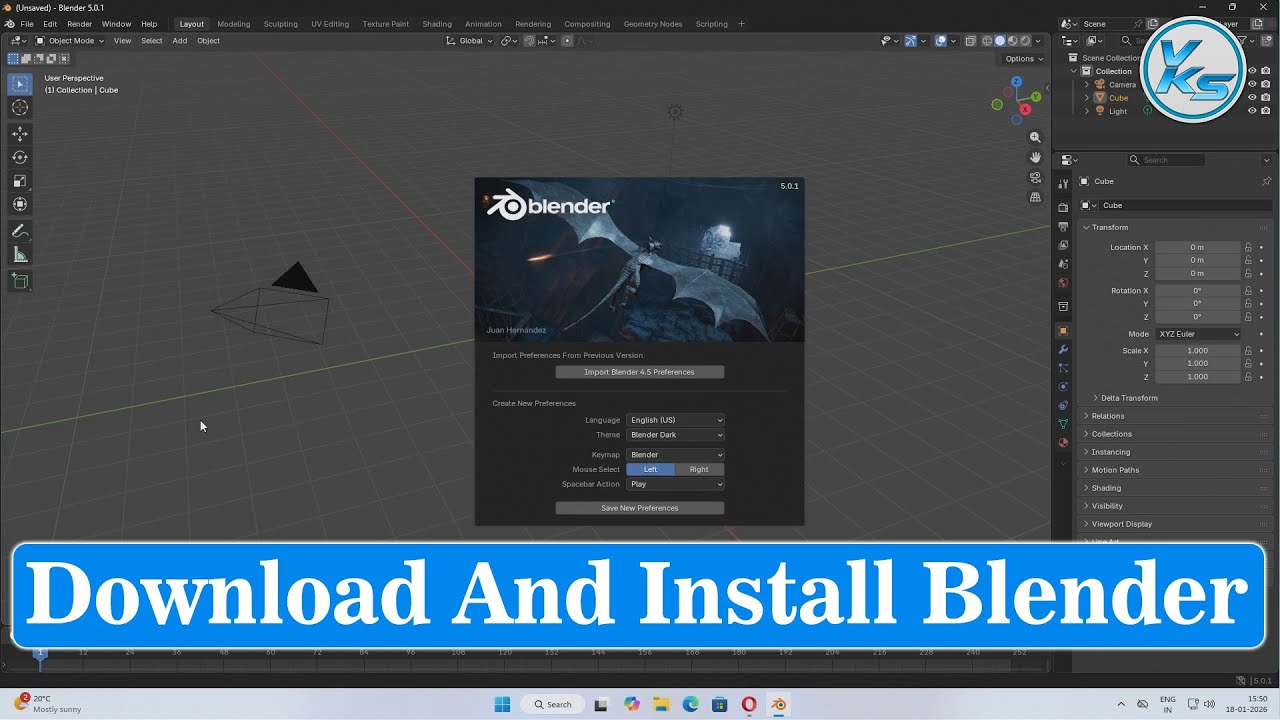Expand the Camera item in outliner
Screen dimensions: 1280x720
click(x=1087, y=85)
